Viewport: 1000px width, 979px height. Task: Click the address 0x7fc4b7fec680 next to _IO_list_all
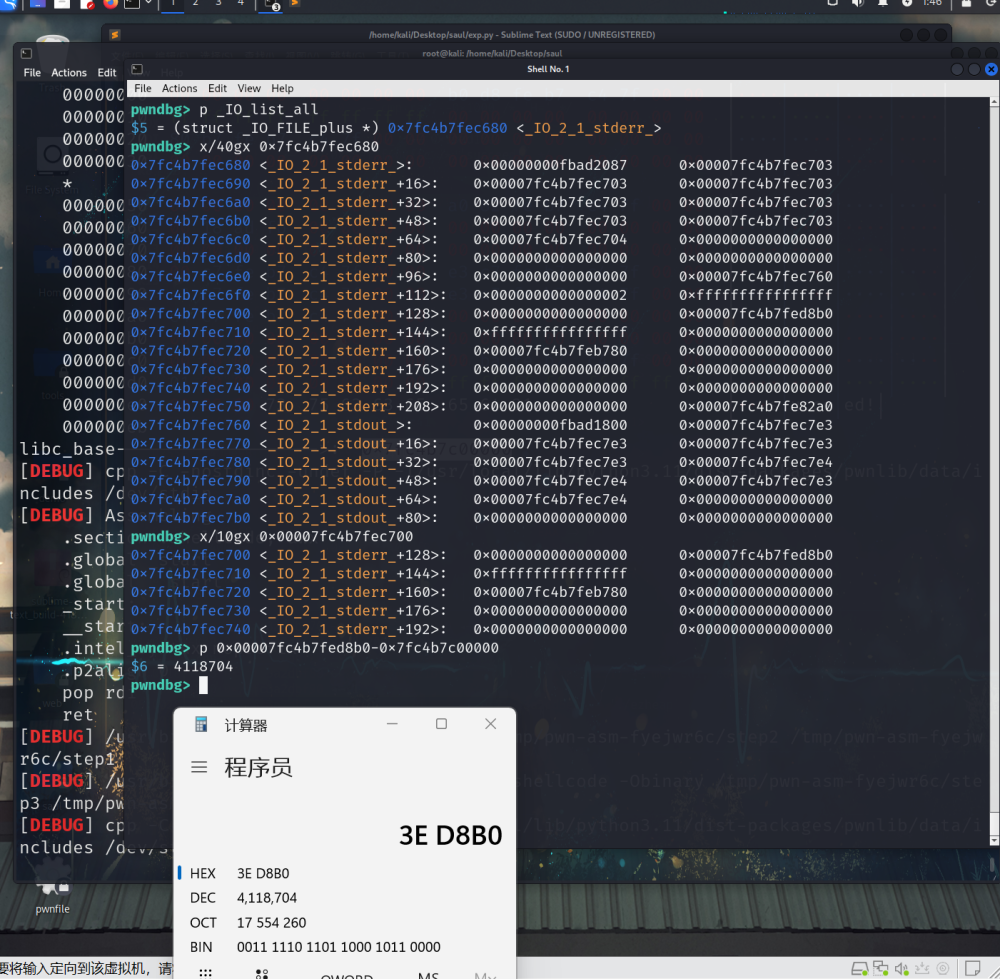[448, 128]
